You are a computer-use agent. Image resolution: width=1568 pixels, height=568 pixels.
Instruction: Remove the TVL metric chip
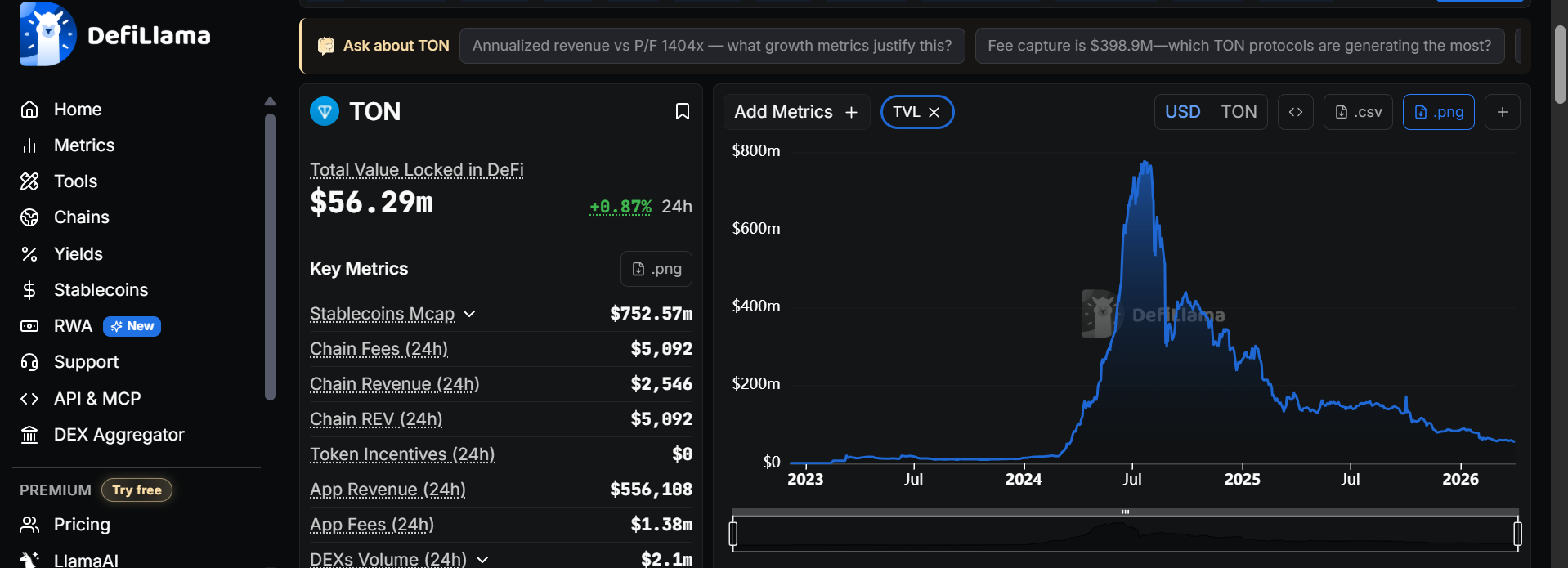coord(934,112)
